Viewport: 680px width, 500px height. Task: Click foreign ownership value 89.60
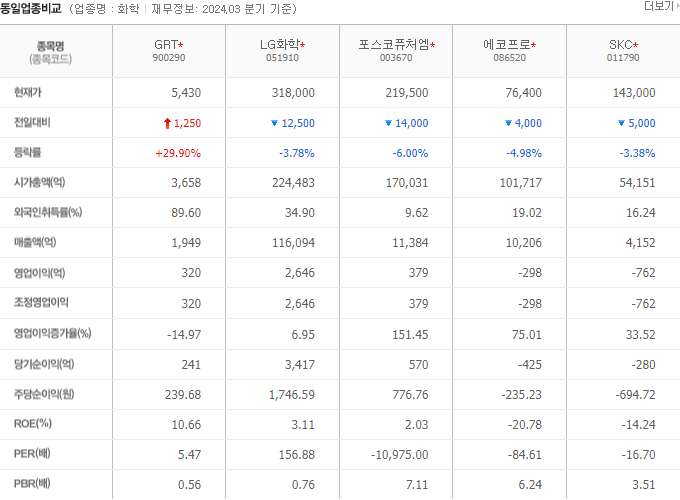[186, 213]
